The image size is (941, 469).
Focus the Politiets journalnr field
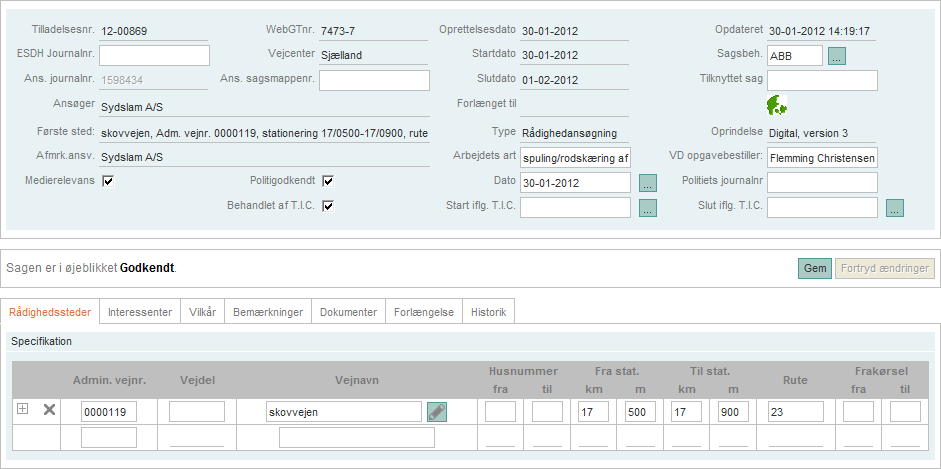pyautogui.click(x=822, y=182)
